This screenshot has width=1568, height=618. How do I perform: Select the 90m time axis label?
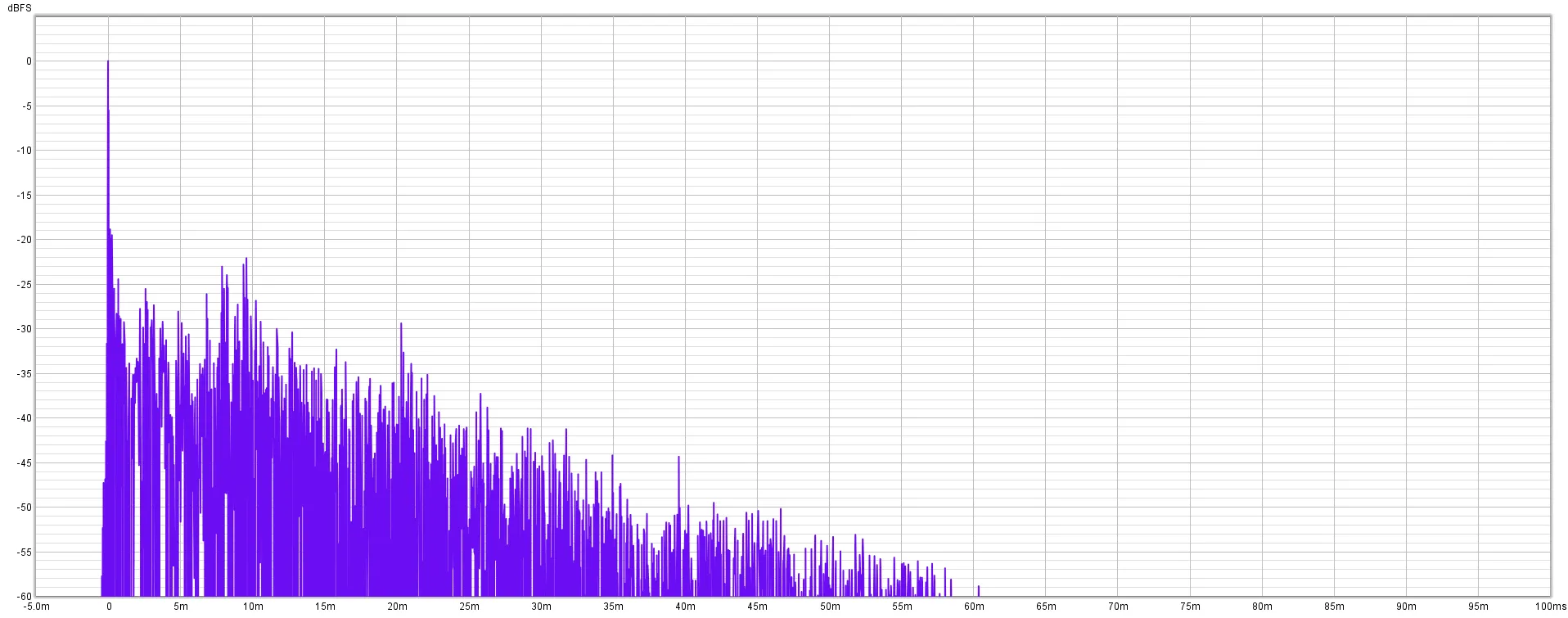click(x=1407, y=607)
